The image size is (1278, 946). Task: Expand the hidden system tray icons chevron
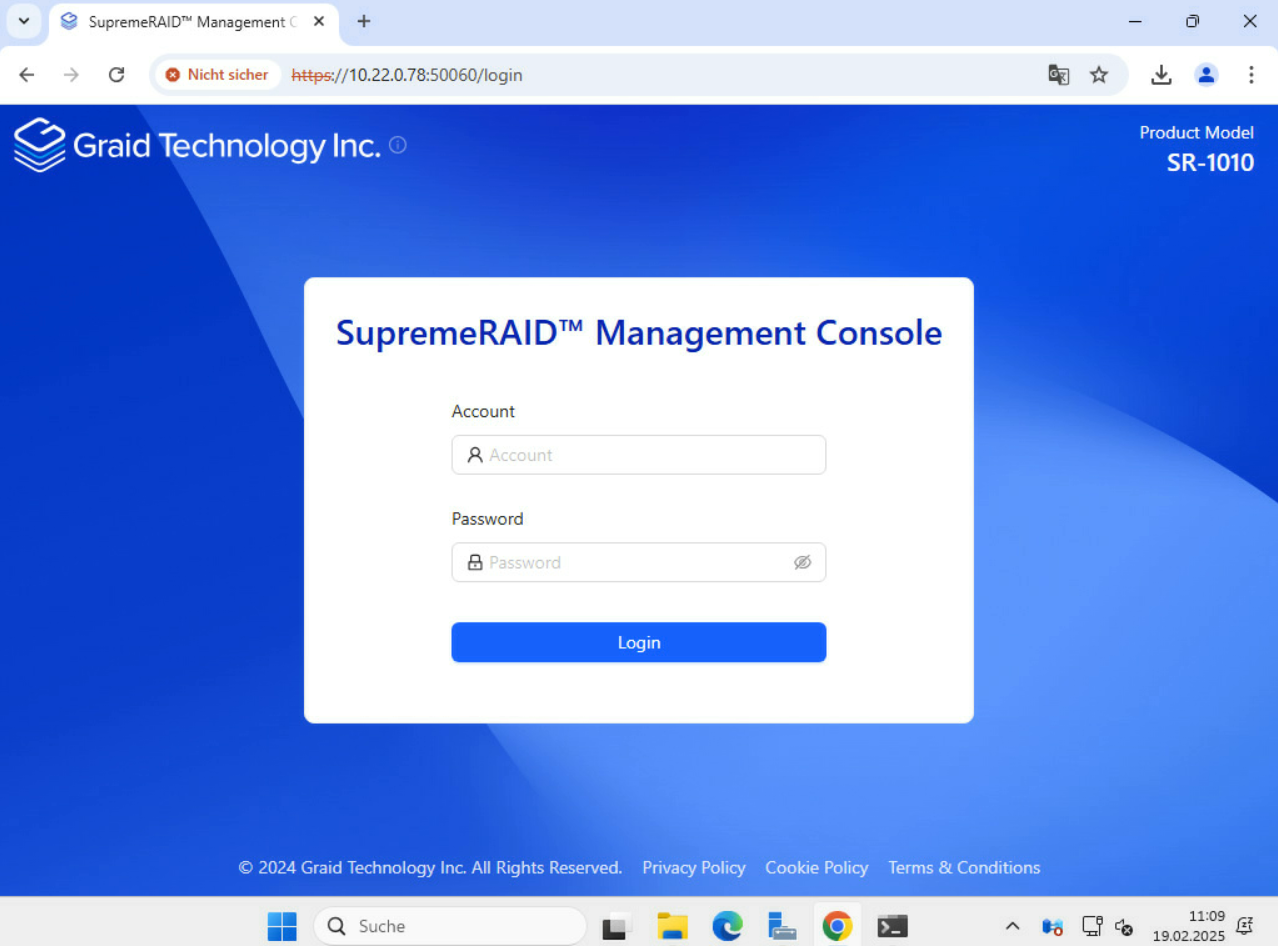click(x=1013, y=926)
